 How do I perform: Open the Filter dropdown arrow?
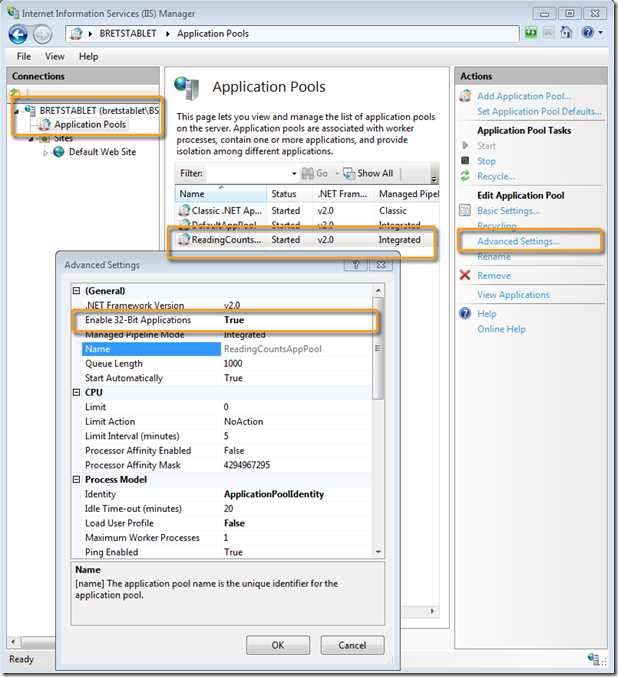tap(294, 174)
